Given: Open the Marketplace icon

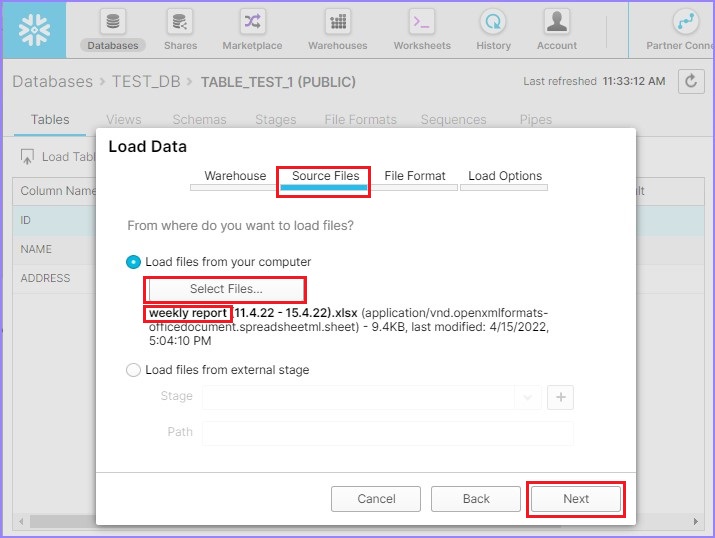Looking at the screenshot, I should (x=253, y=21).
